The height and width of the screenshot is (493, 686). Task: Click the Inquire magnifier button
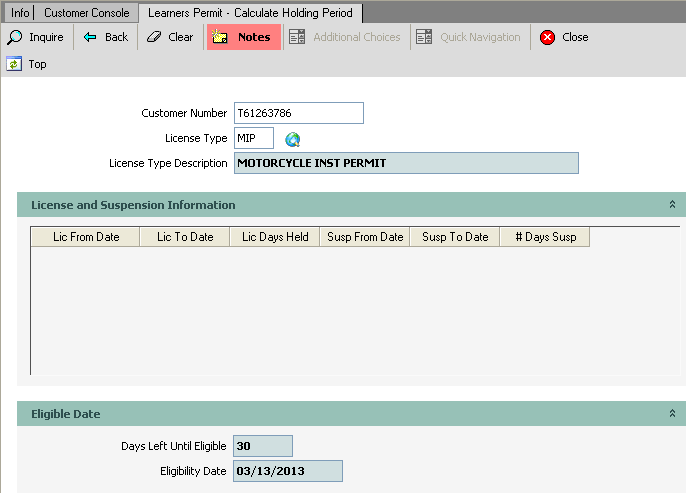36,37
